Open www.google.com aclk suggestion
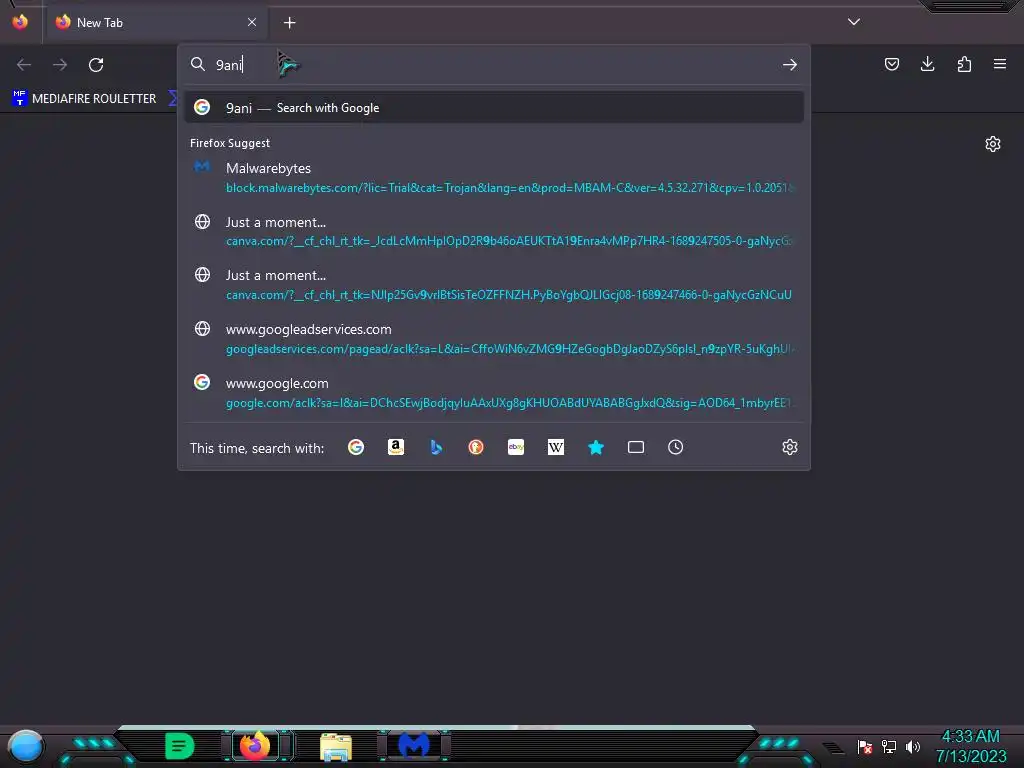Screen dimensions: 1024x768 [494, 392]
